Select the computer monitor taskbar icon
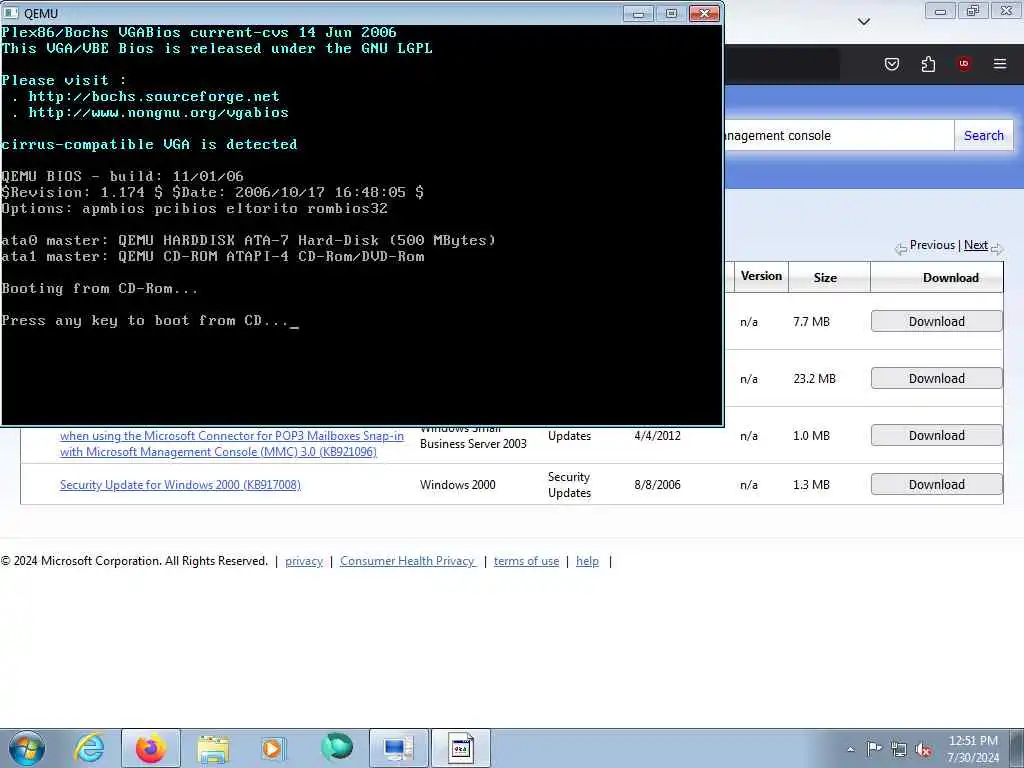The height and width of the screenshot is (768, 1024). (x=399, y=748)
